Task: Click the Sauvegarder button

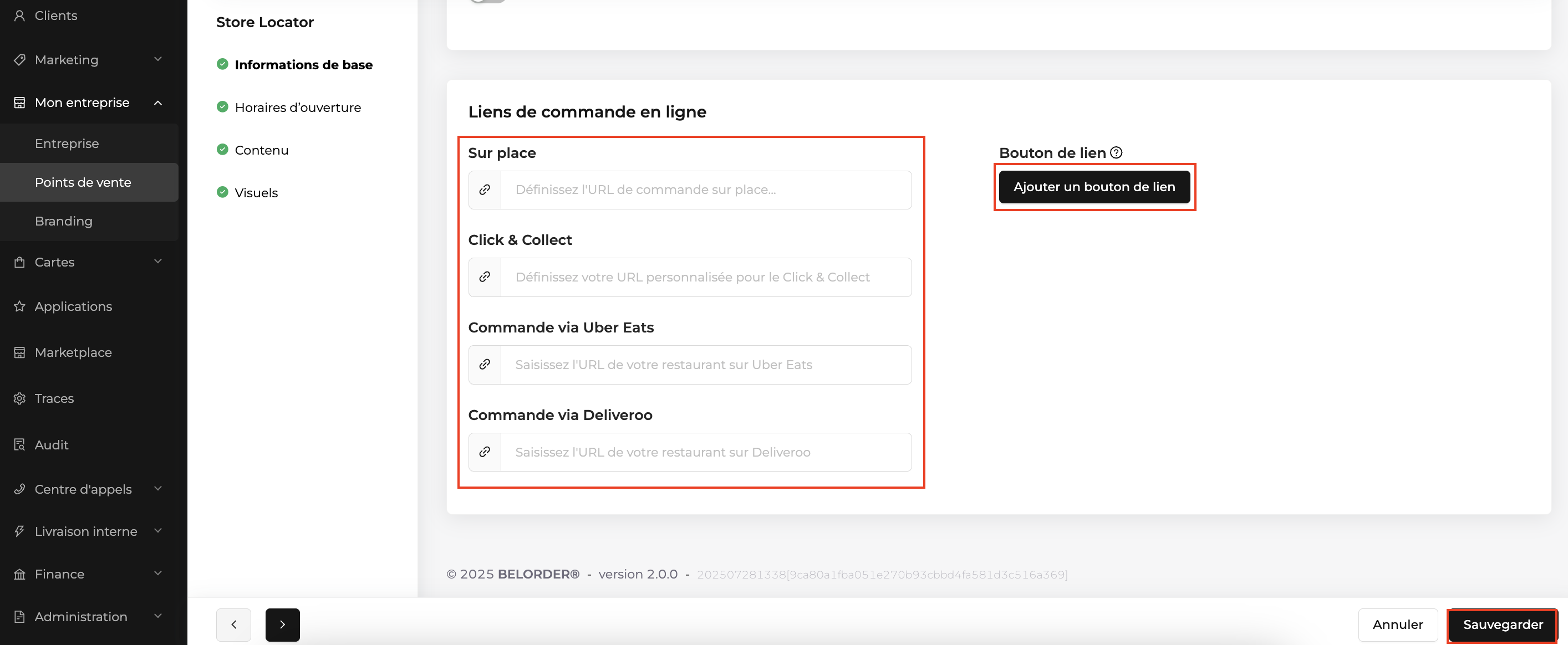Action: (x=1503, y=625)
